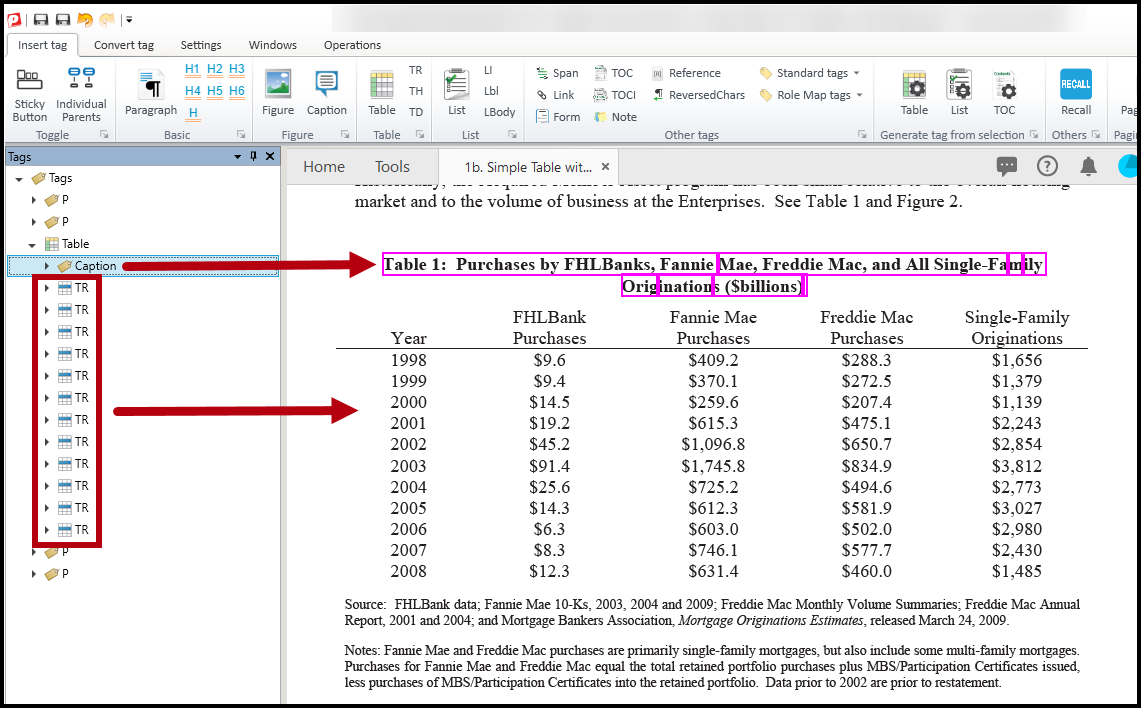The width and height of the screenshot is (1141, 708).
Task: Insert an LBody tag
Action: pos(499,112)
